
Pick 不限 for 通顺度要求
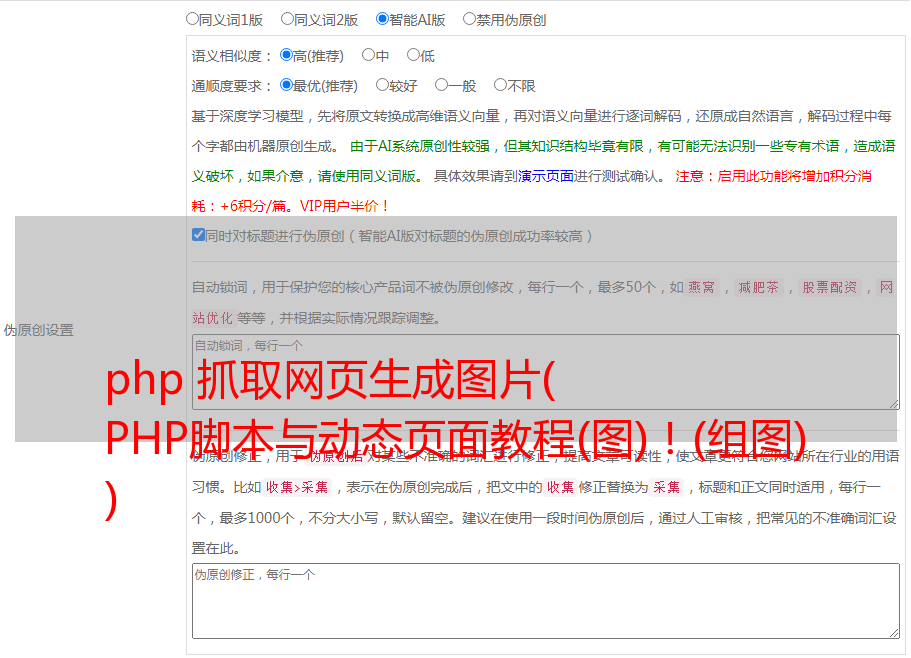(500, 86)
